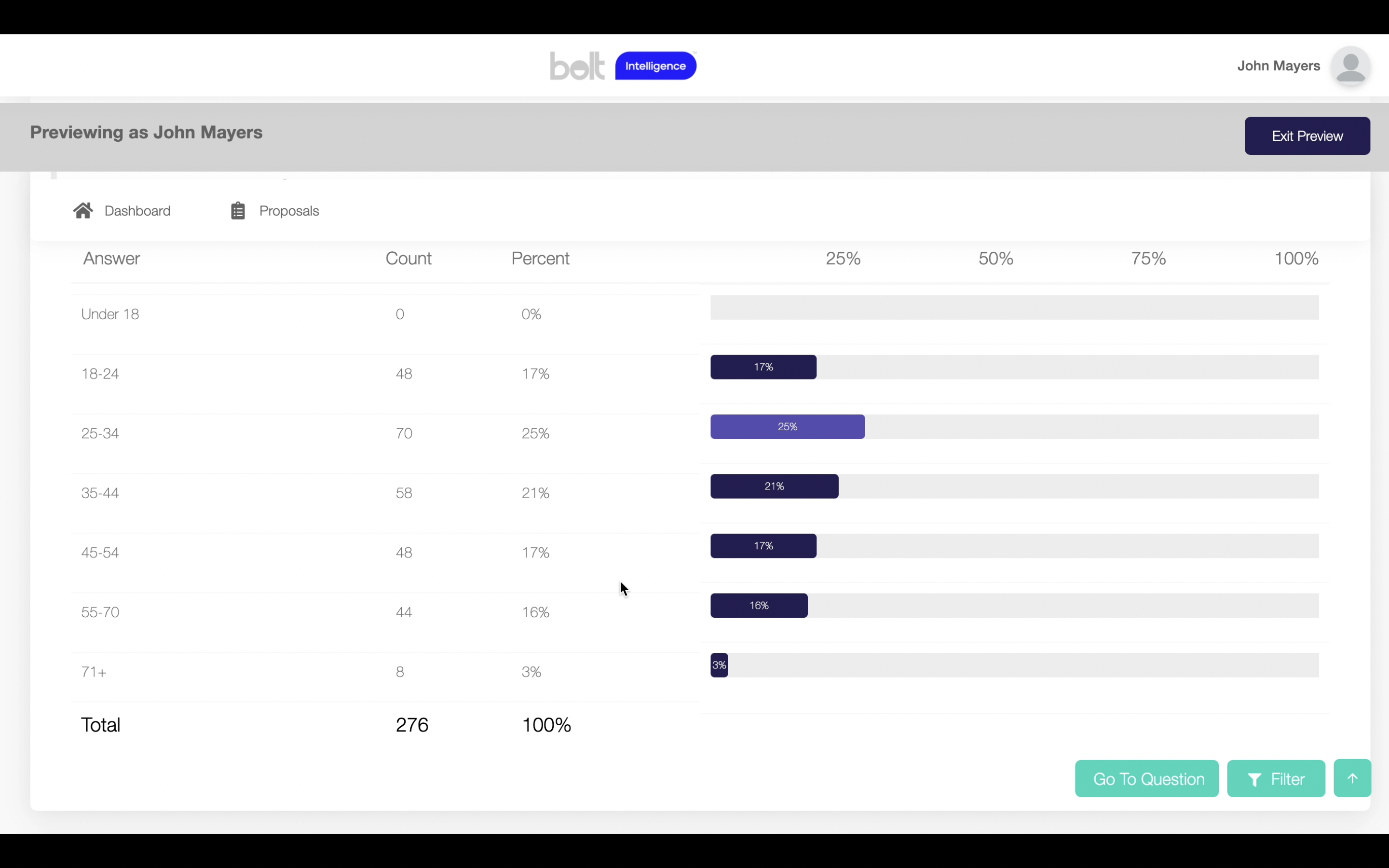The image size is (1389, 868).
Task: Click the 50% scale label
Action: (x=995, y=258)
